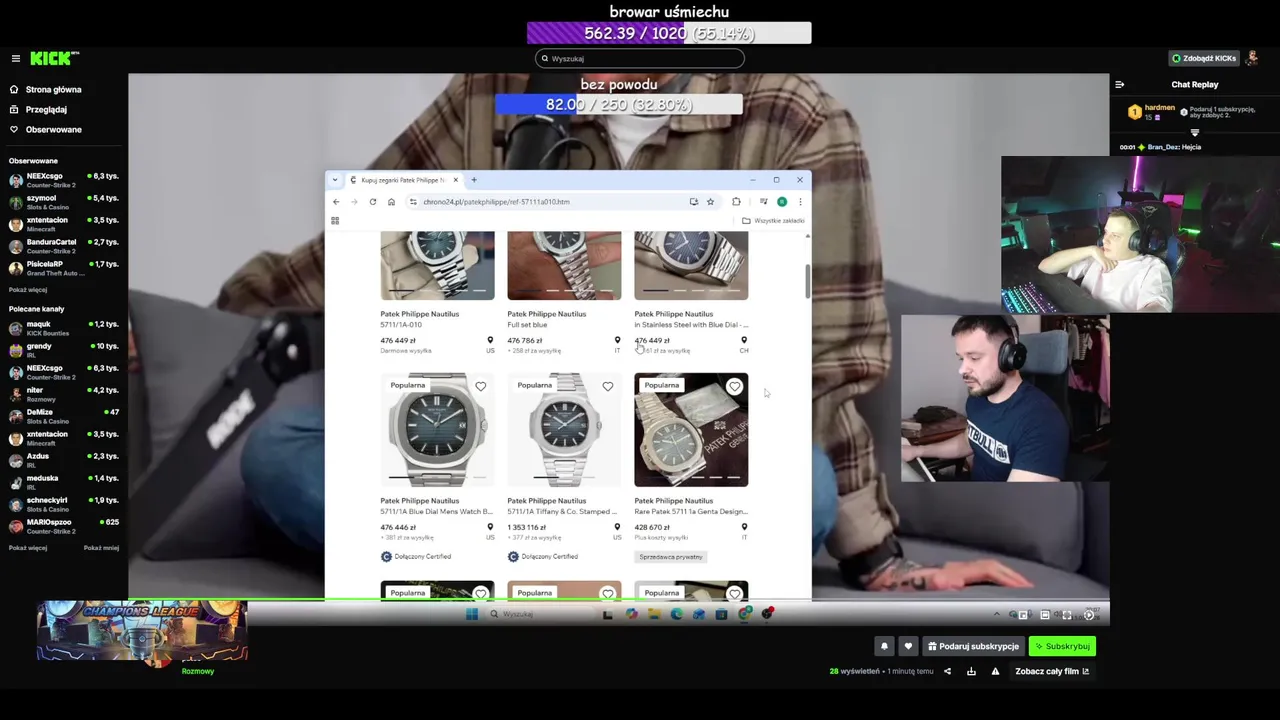1280x720 pixels.
Task: Focus the Kick Wyszukaj search field
Action: click(x=640, y=58)
